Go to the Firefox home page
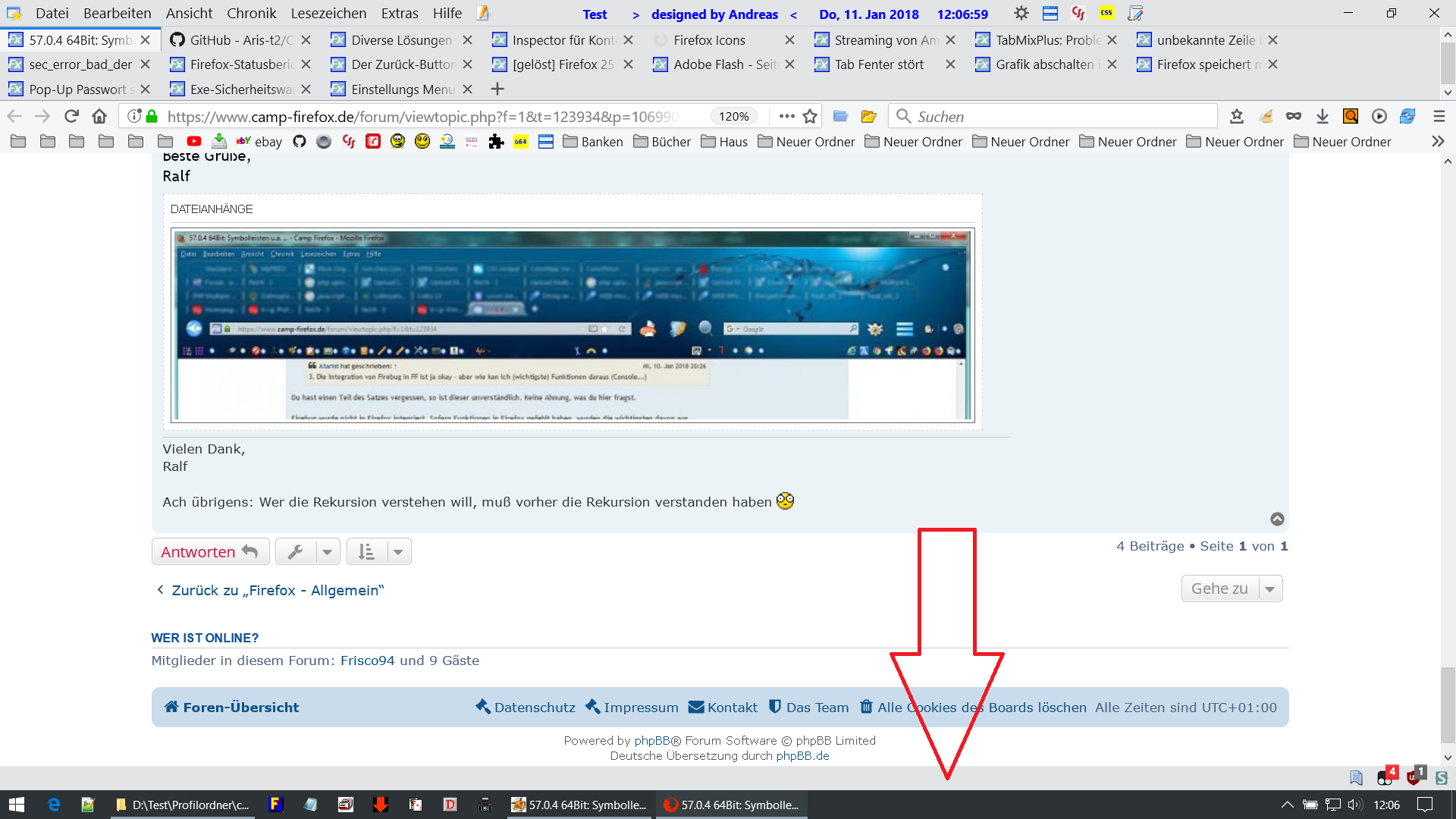Viewport: 1456px width, 819px height. tap(99, 116)
